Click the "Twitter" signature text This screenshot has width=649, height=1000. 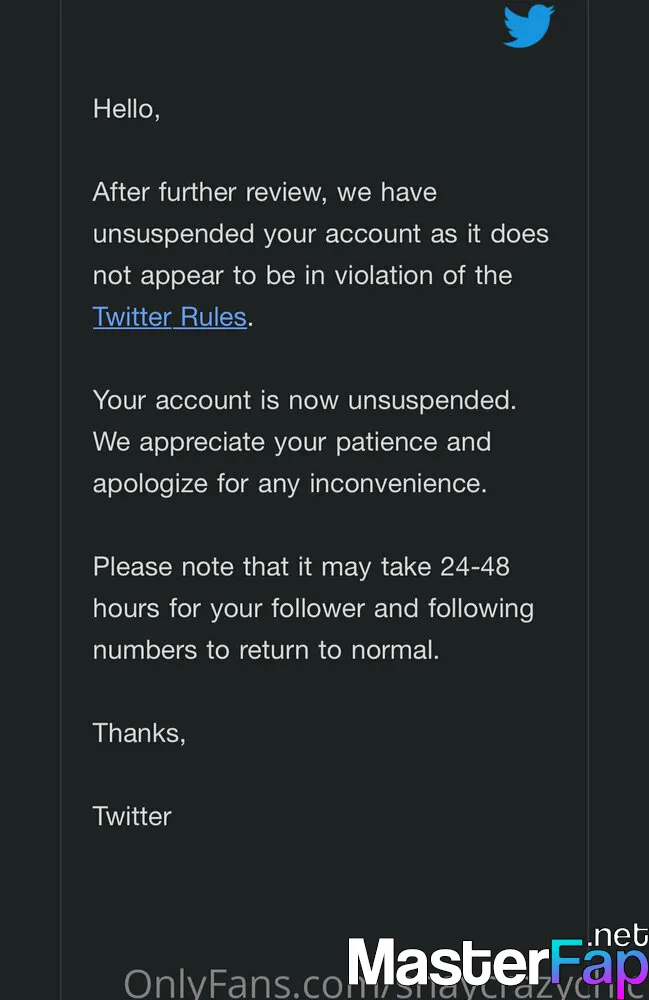(132, 816)
